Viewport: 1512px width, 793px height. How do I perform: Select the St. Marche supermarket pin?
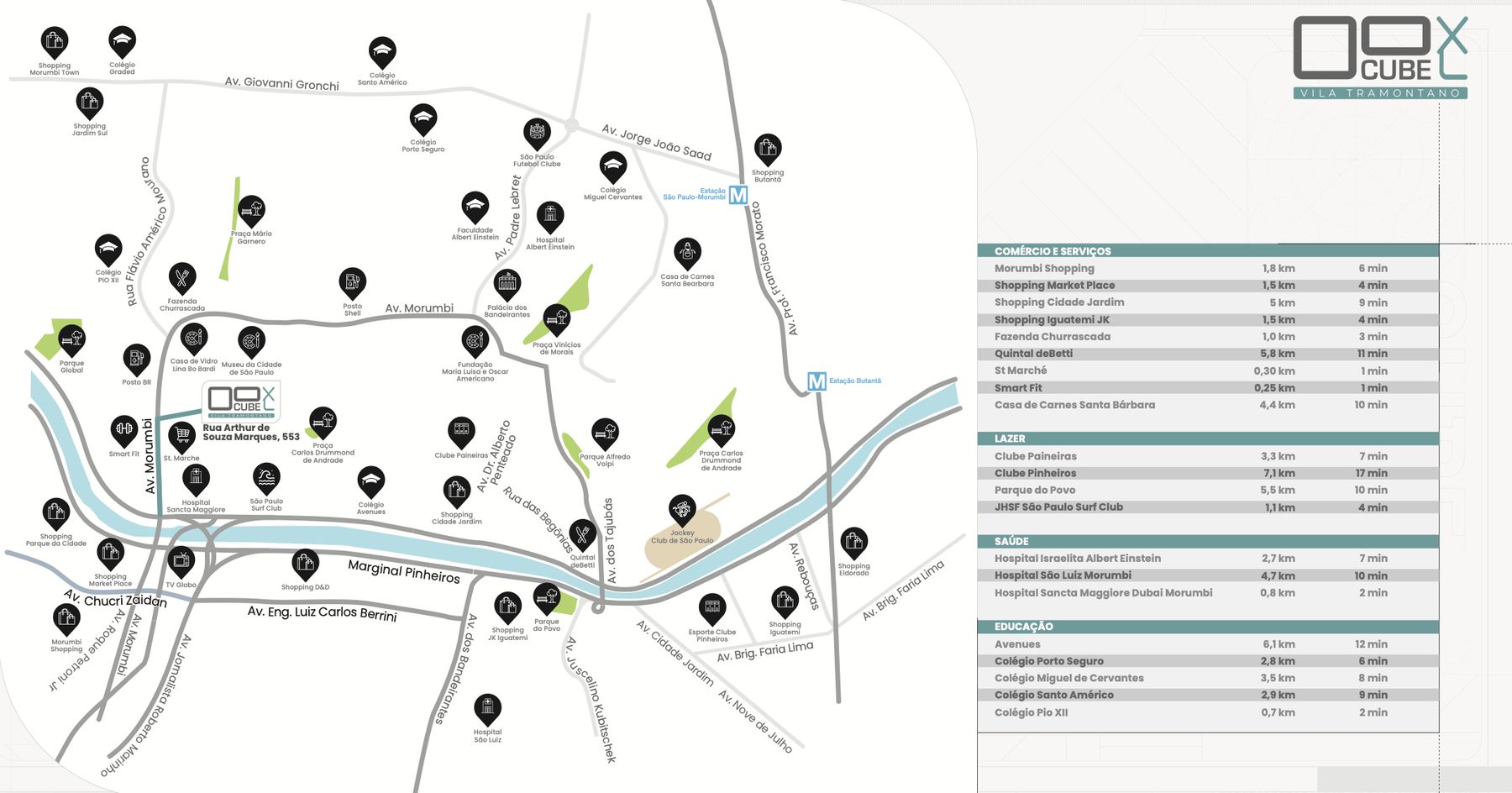tap(181, 437)
